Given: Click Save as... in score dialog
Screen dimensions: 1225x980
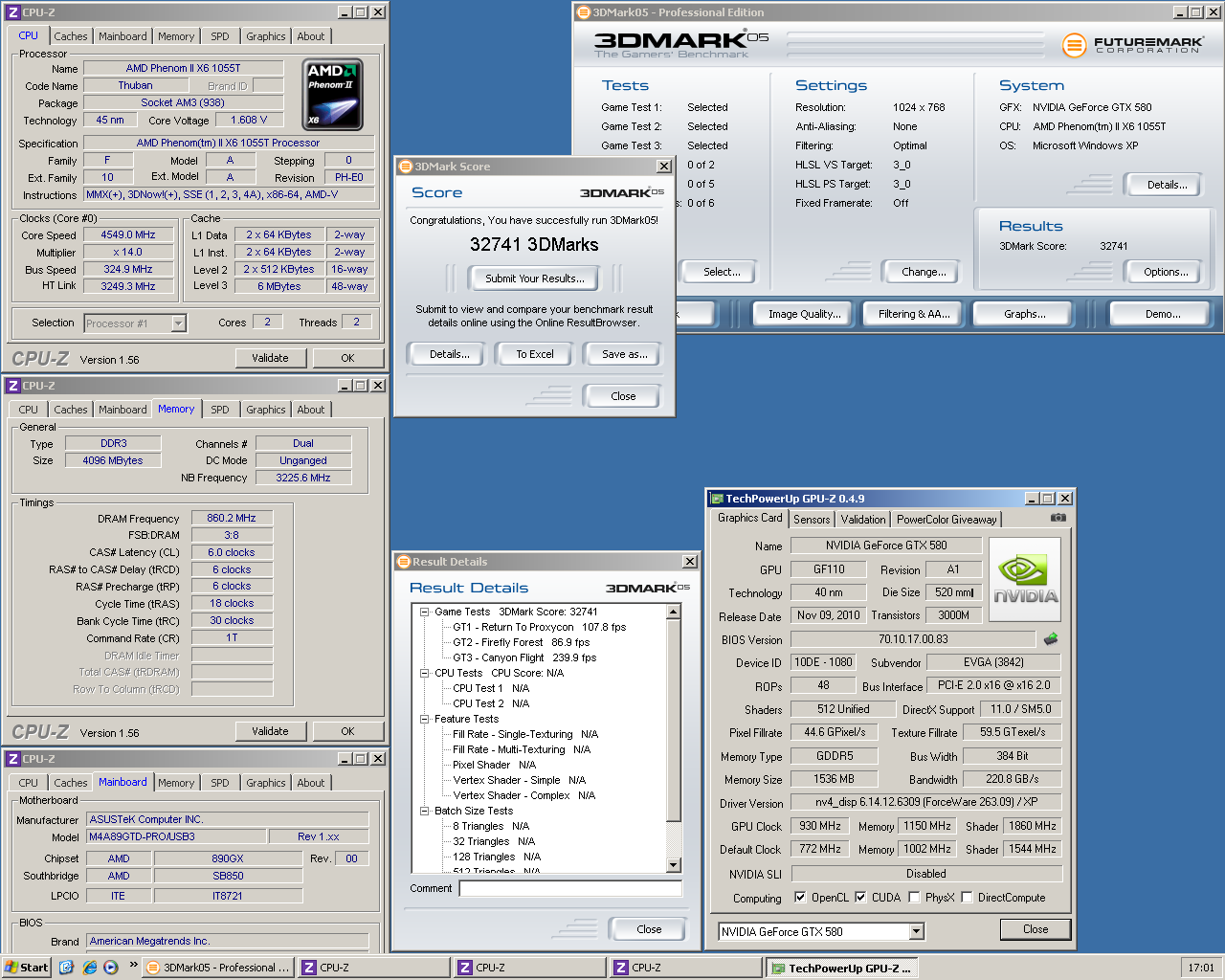Looking at the screenshot, I should point(625,354).
